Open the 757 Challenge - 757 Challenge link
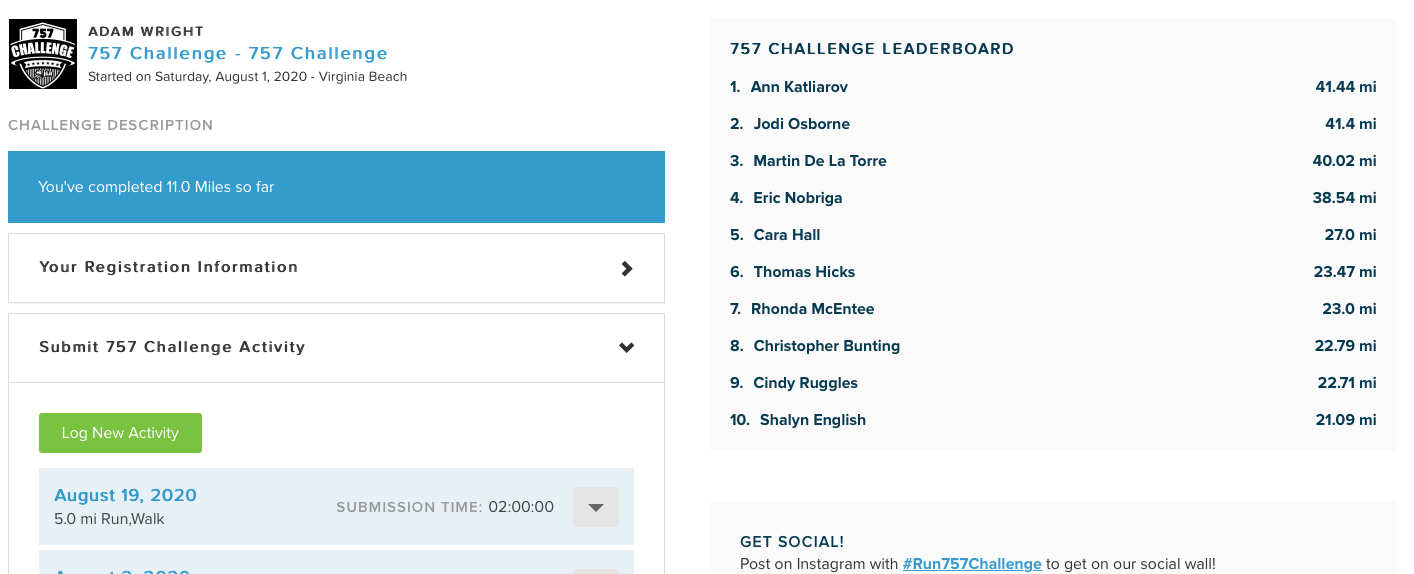This screenshot has width=1414, height=574. point(238,54)
